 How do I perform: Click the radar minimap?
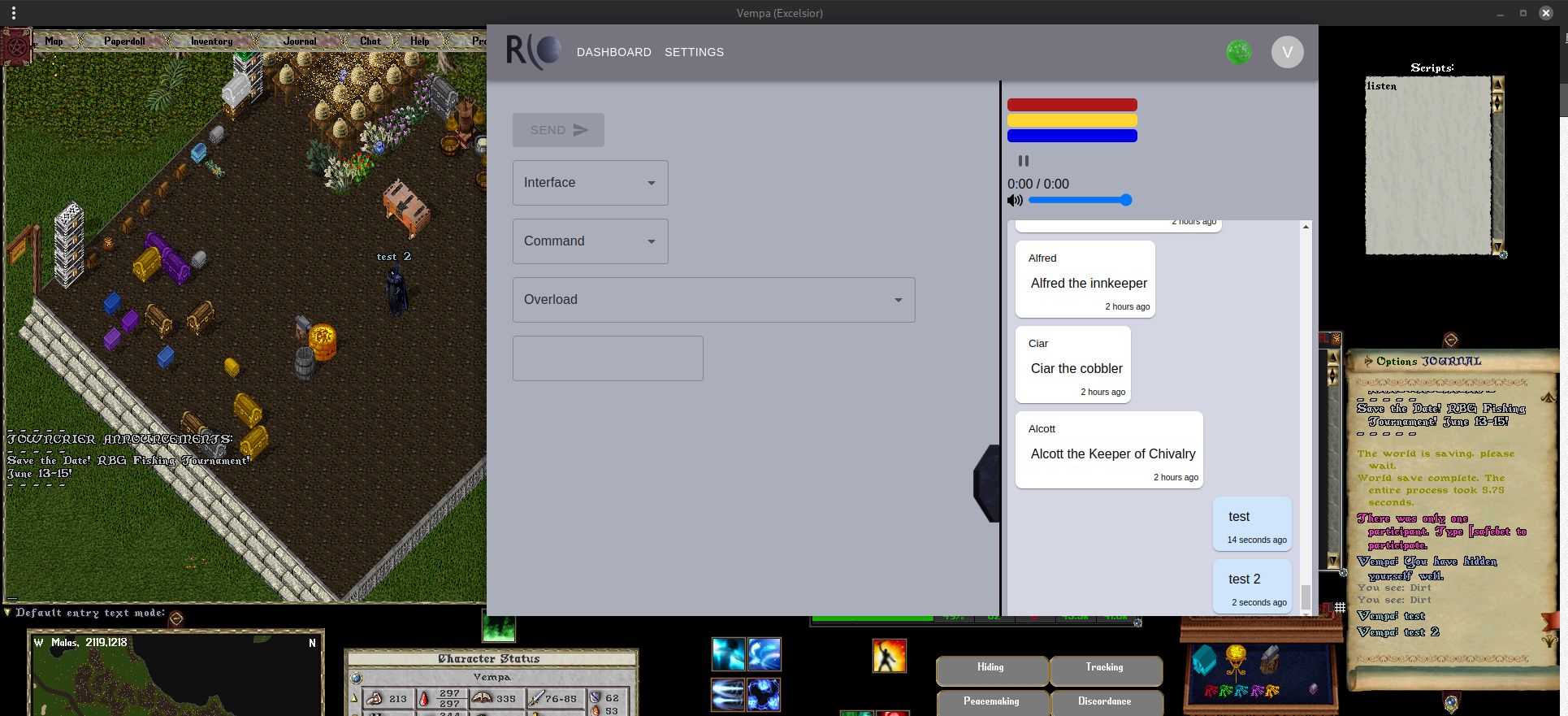click(x=176, y=675)
